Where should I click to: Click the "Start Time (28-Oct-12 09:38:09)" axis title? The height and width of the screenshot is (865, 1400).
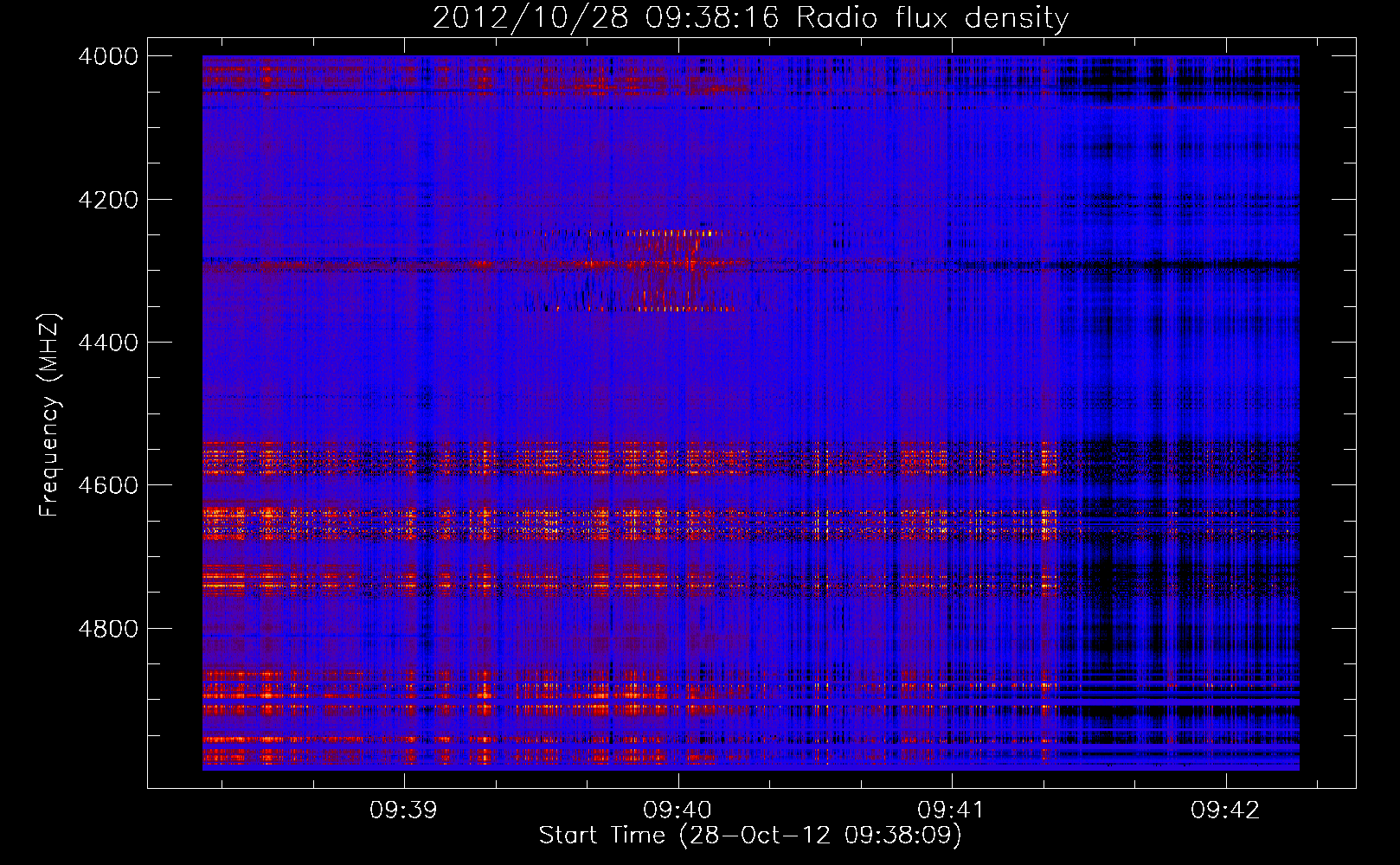[750, 836]
